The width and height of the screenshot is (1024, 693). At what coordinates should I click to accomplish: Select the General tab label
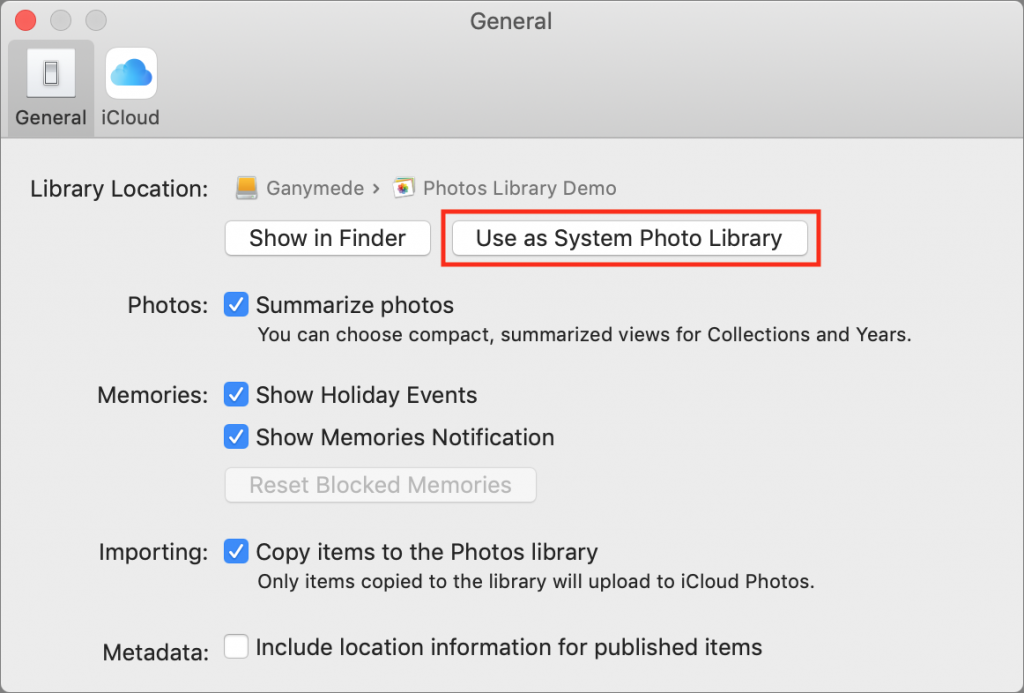(x=51, y=117)
